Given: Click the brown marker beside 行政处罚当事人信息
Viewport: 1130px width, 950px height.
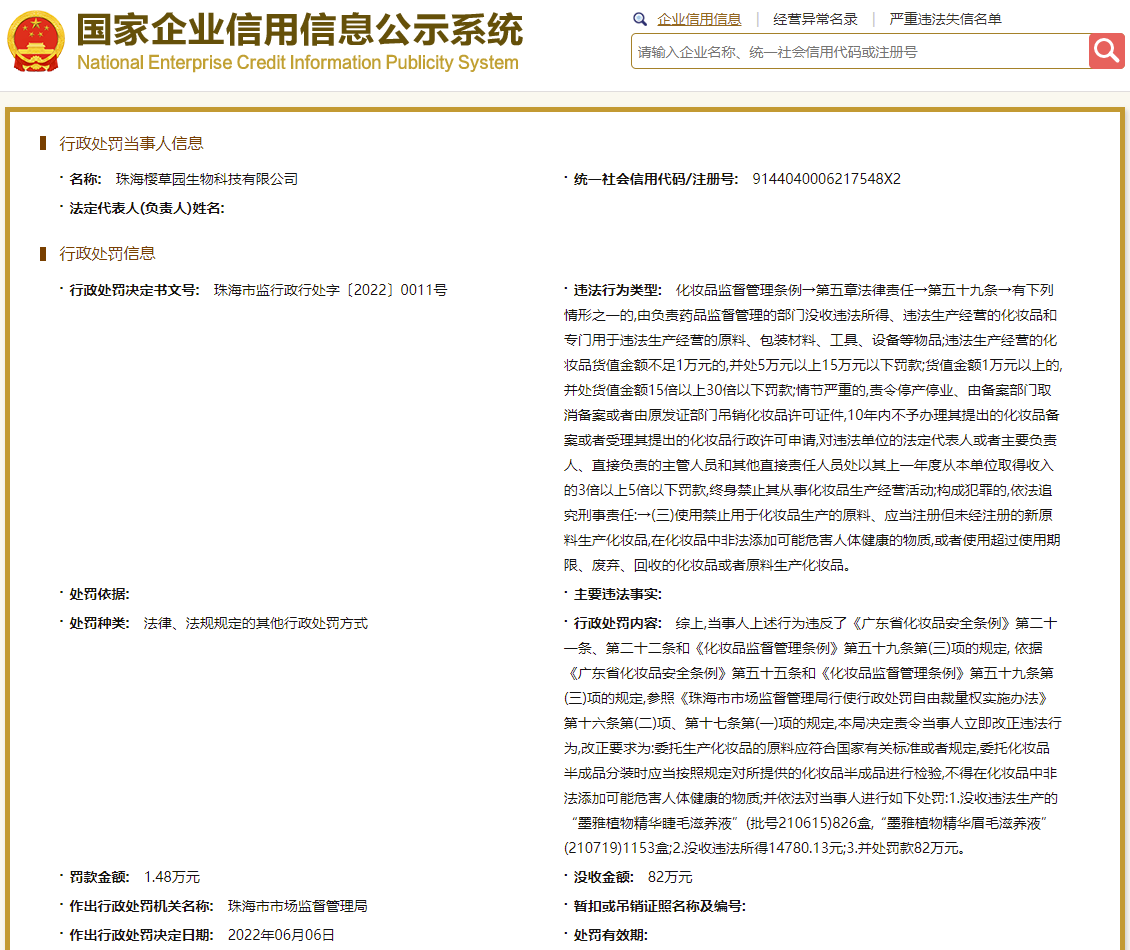Looking at the screenshot, I should click(x=43, y=143).
